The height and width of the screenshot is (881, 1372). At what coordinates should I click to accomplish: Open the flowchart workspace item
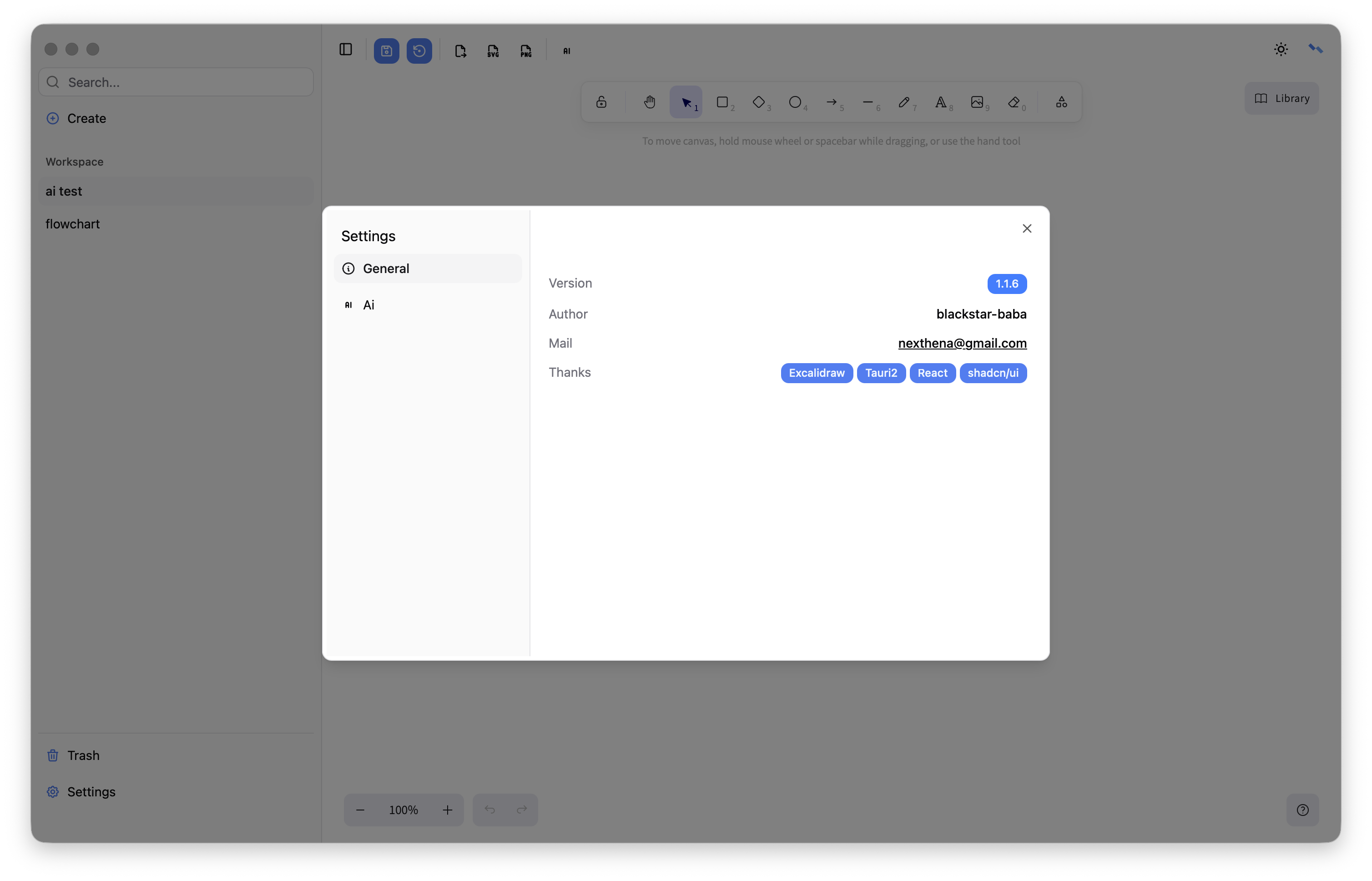click(x=176, y=224)
